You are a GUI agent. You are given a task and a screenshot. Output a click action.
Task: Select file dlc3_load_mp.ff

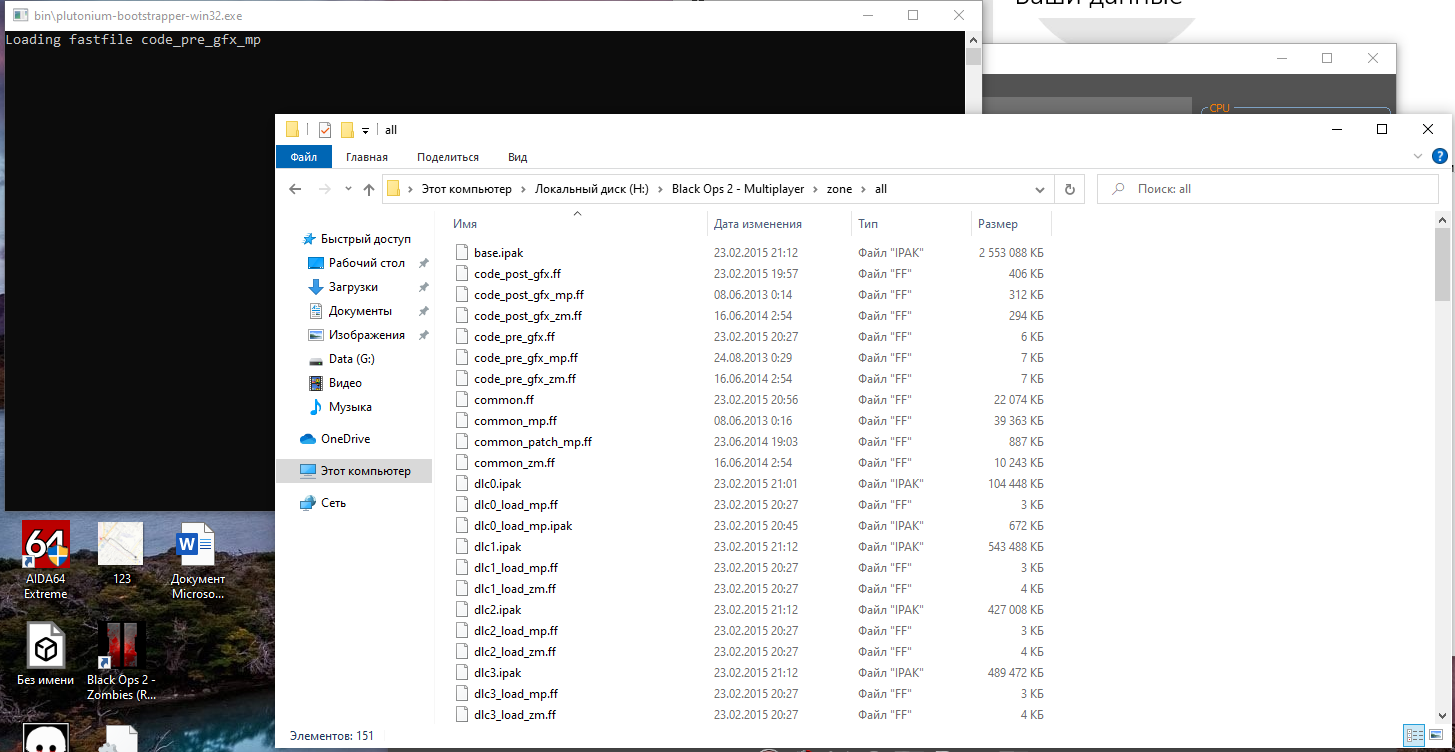click(516, 694)
